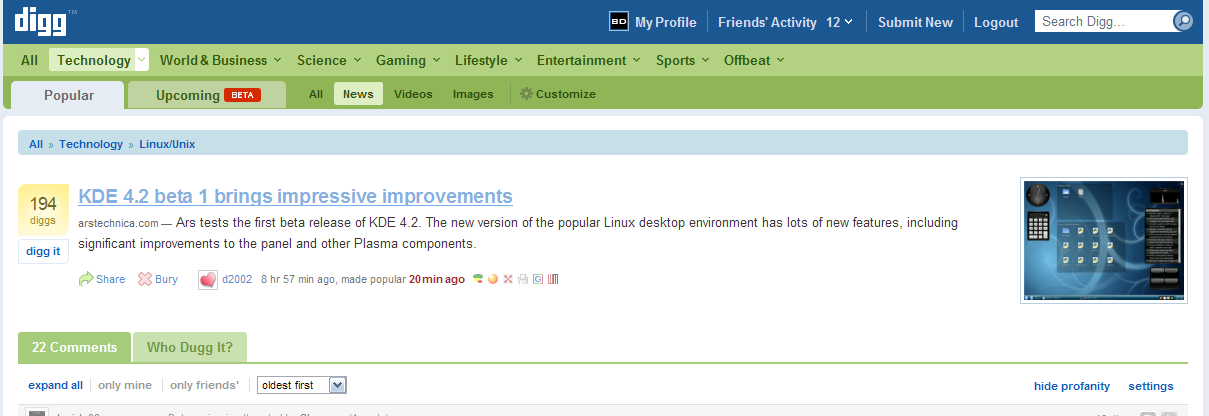Expand the Entertainment category dropdown
The width and height of the screenshot is (1209, 416).
[636, 61]
